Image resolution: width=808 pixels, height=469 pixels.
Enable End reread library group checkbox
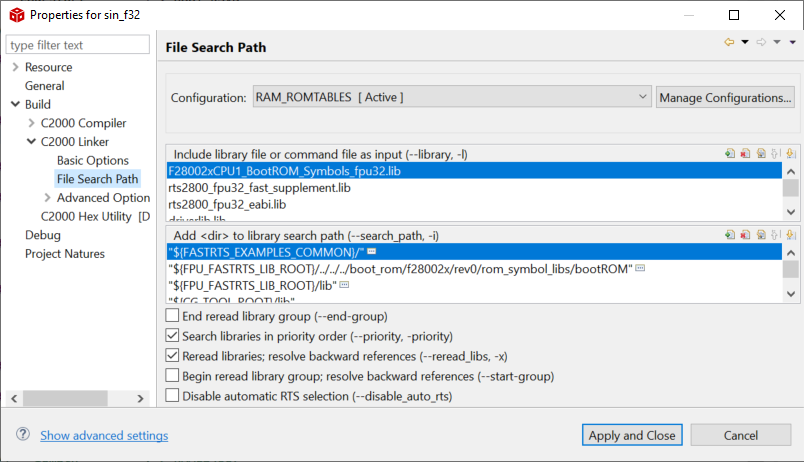[x=172, y=316]
